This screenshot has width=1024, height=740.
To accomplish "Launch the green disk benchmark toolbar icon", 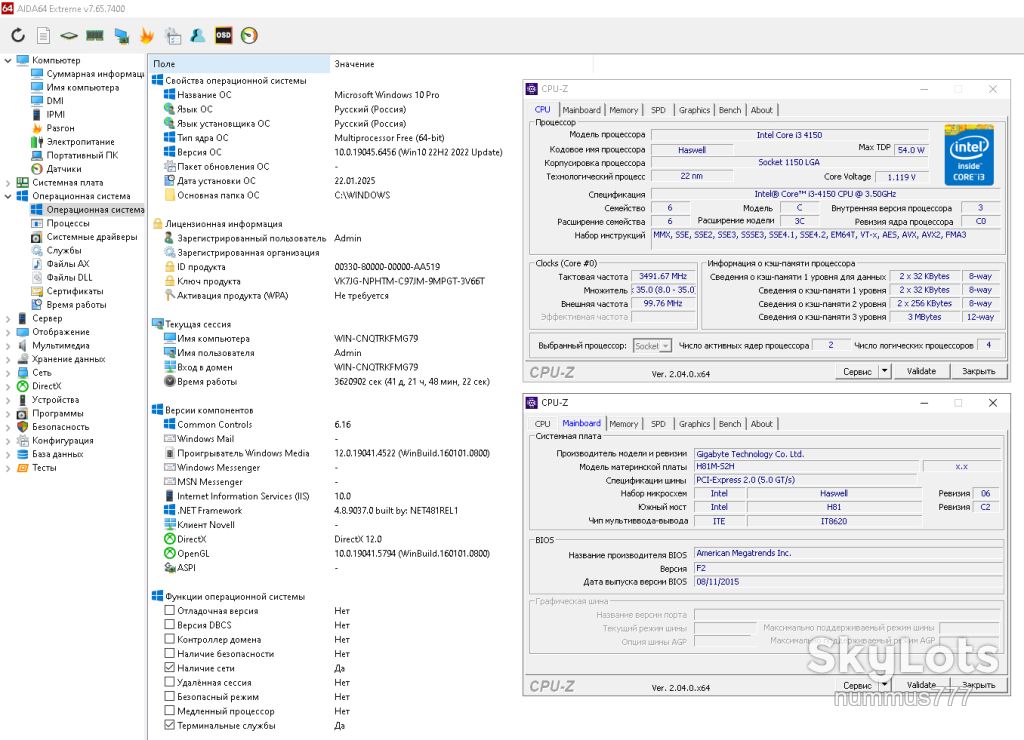I will click(69, 35).
